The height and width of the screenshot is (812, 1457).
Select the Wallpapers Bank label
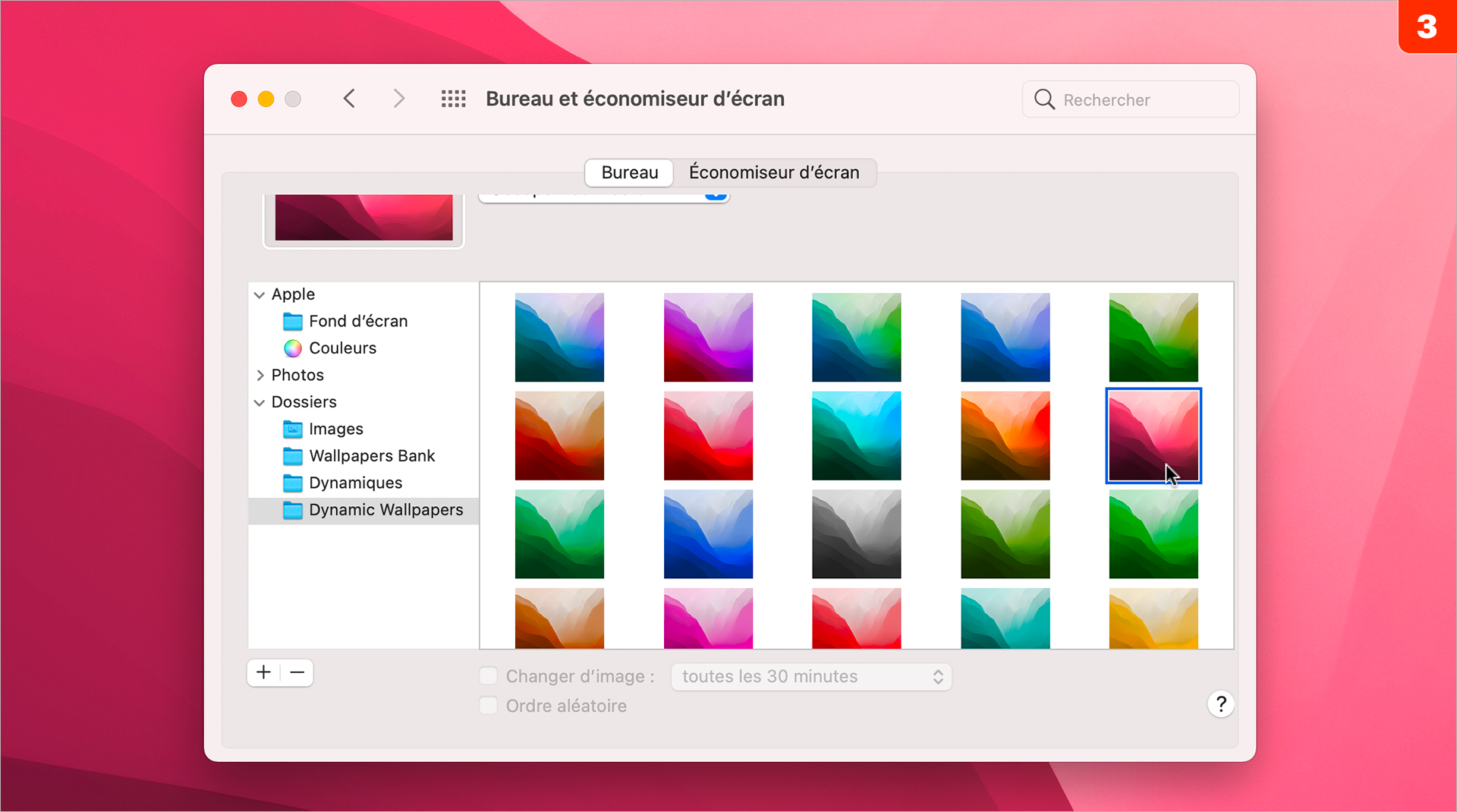372,456
